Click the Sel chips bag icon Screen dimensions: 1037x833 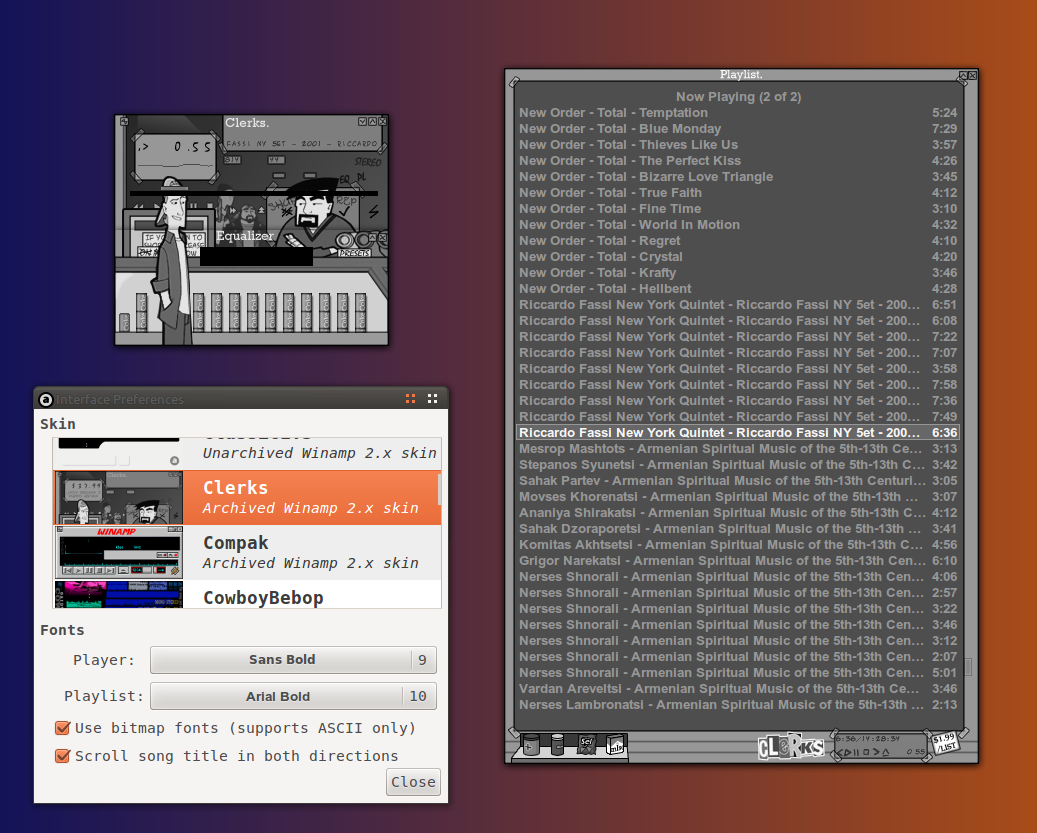pos(587,745)
